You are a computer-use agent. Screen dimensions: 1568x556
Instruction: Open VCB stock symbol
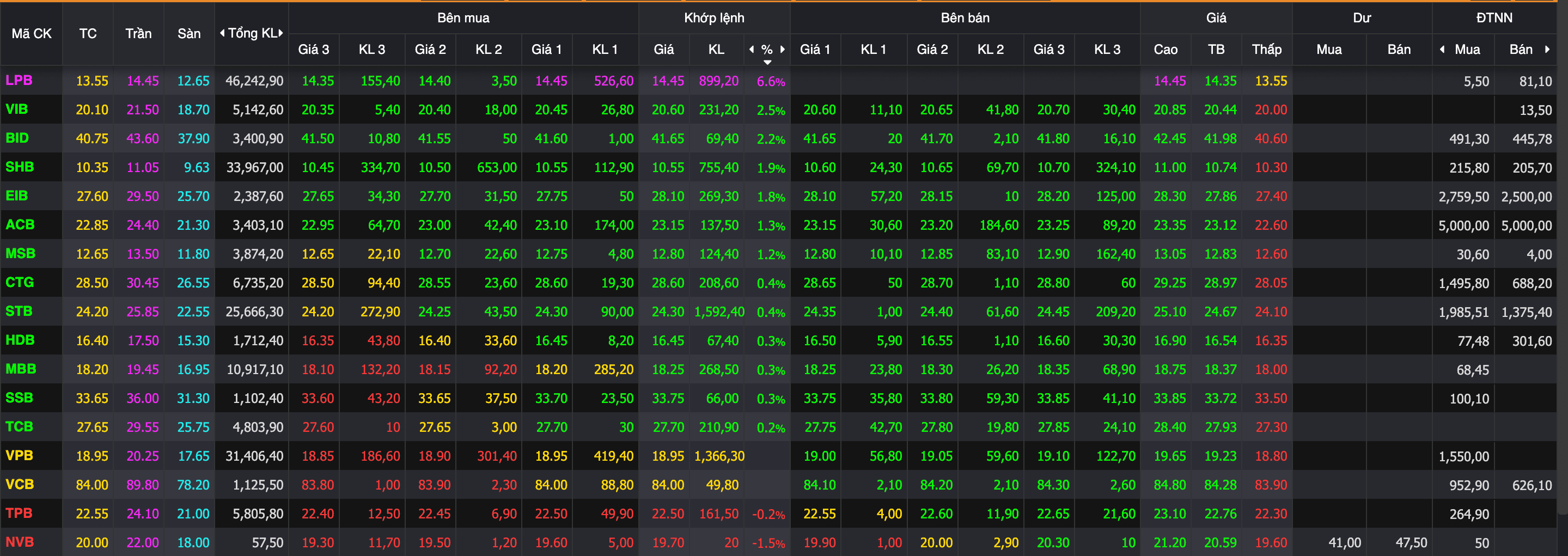(x=20, y=484)
